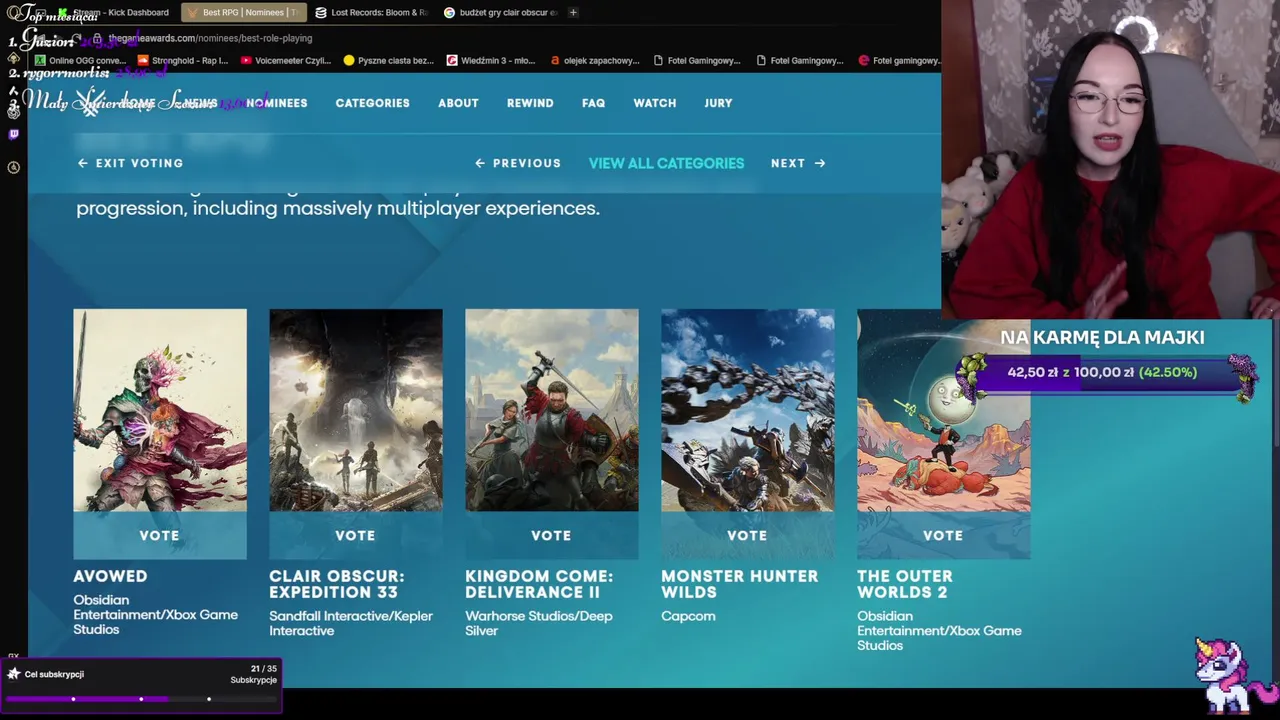The image size is (1280, 720).
Task: Switch to the Lost Records: Bloom & Rage tab
Action: [x=370, y=12]
